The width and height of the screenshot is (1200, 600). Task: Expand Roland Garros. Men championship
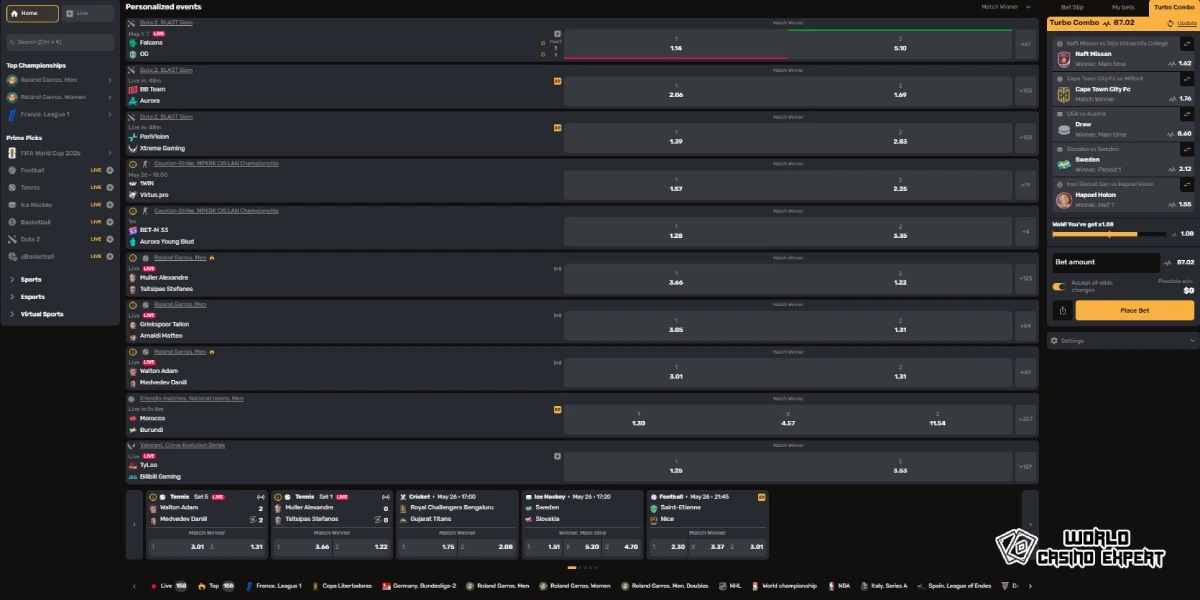point(60,80)
